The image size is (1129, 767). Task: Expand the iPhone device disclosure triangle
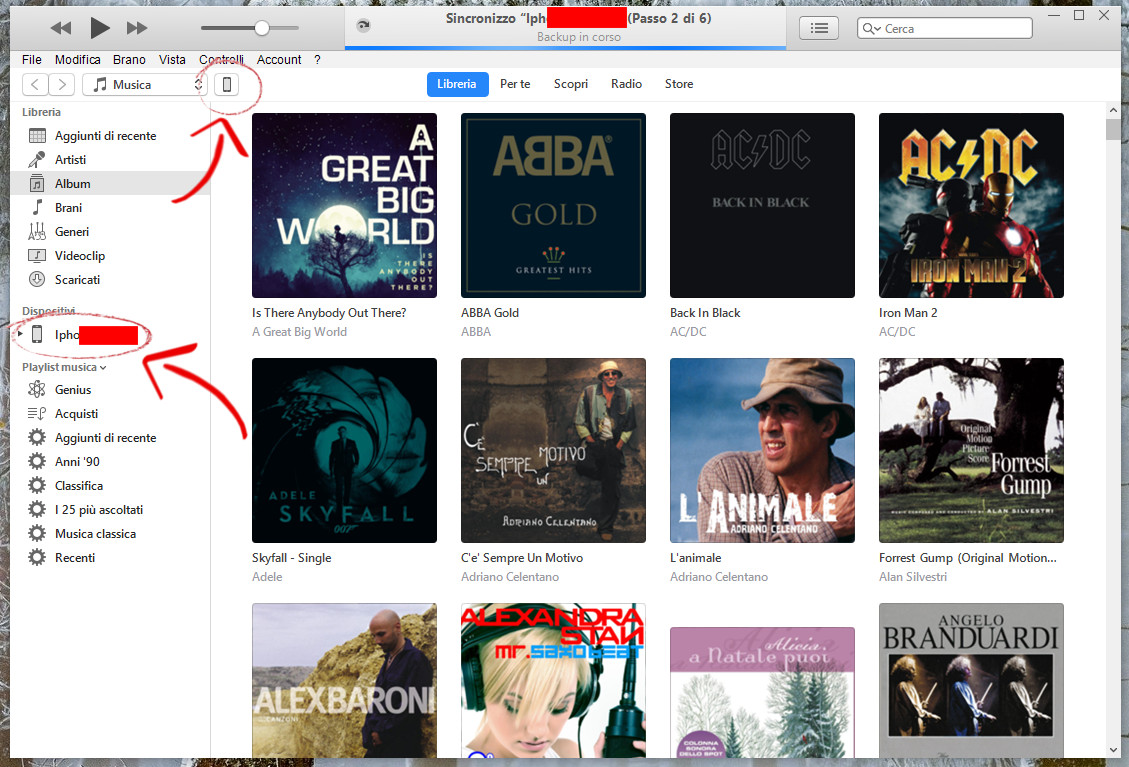pos(20,334)
